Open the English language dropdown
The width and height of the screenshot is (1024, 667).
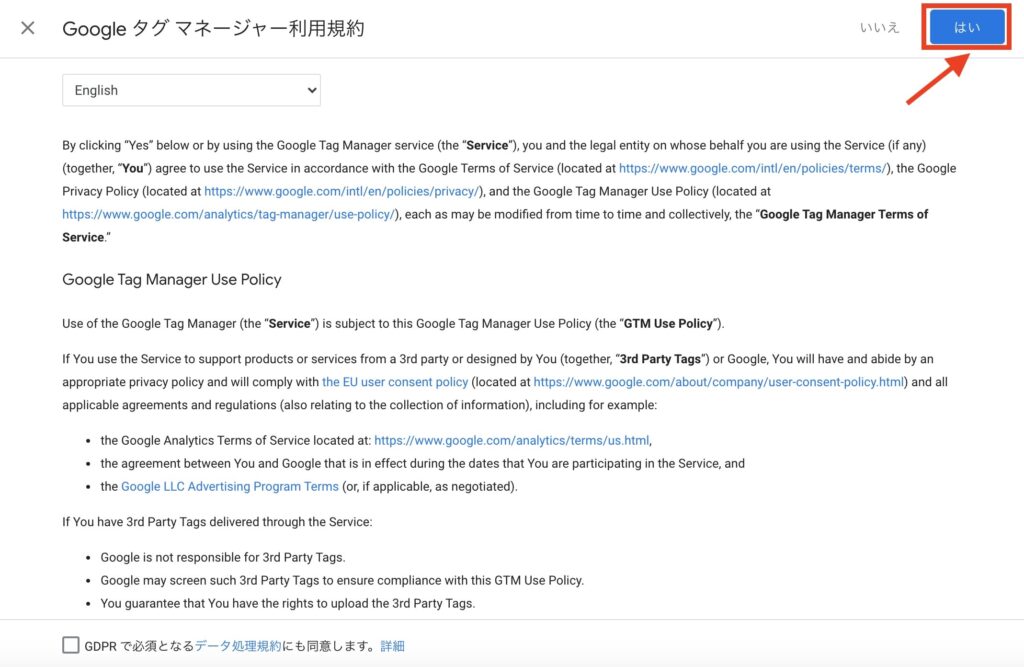tap(191, 90)
